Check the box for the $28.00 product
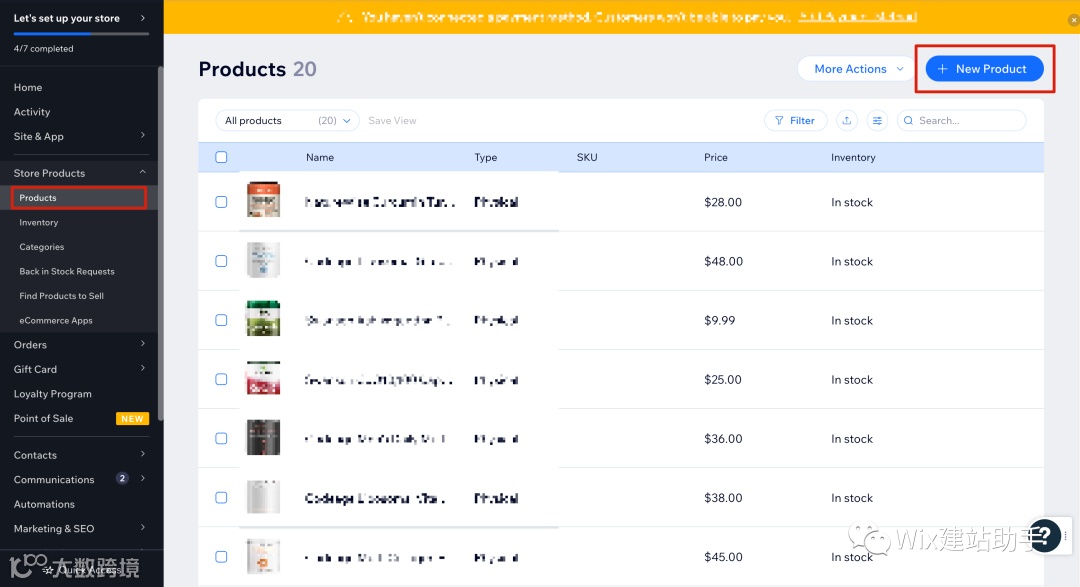 (x=221, y=202)
